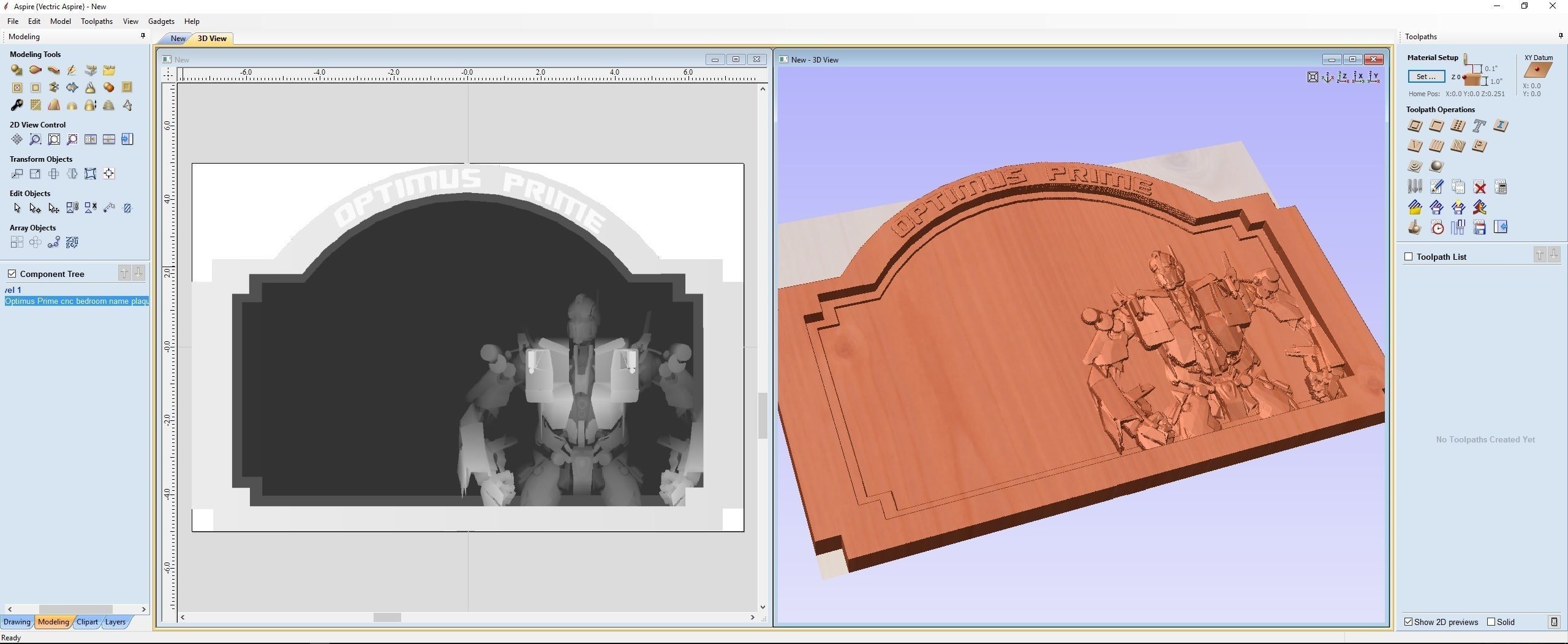Choose the arrow Selection tool in Edit Objects
1568x644 pixels.
[x=17, y=208]
